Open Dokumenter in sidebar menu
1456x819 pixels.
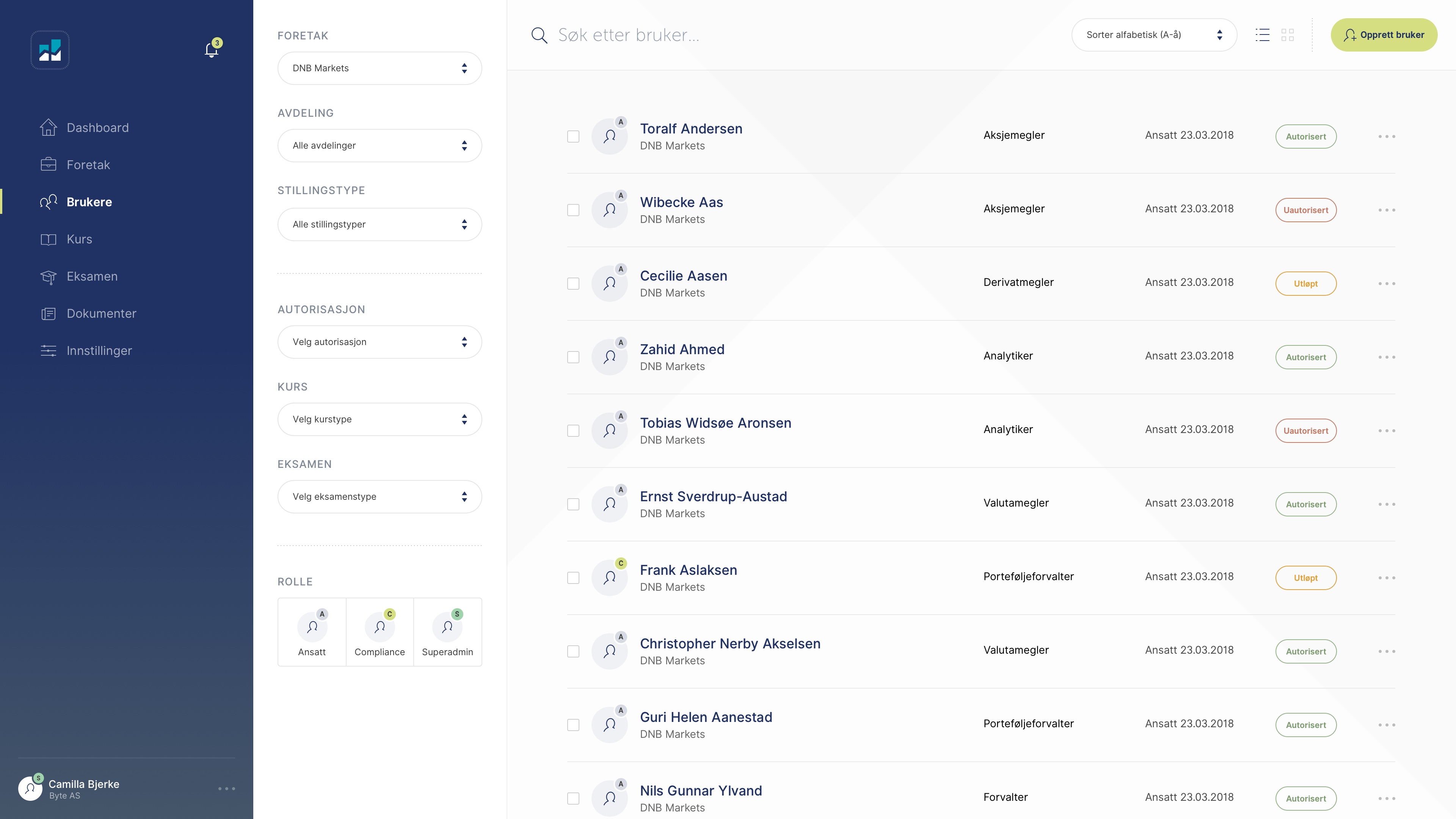click(88, 314)
